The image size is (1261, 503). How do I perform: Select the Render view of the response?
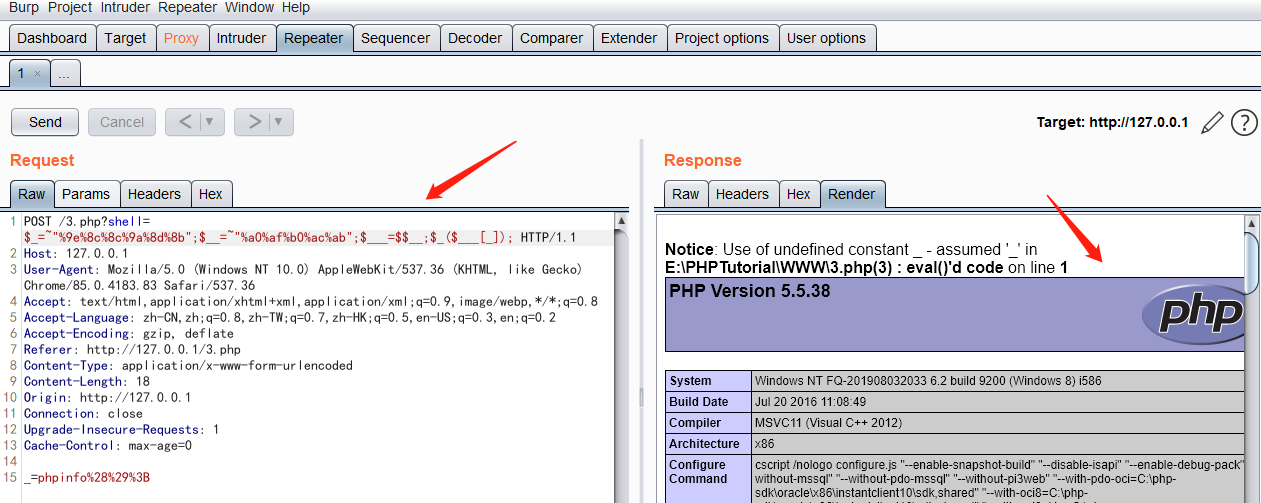(x=852, y=194)
